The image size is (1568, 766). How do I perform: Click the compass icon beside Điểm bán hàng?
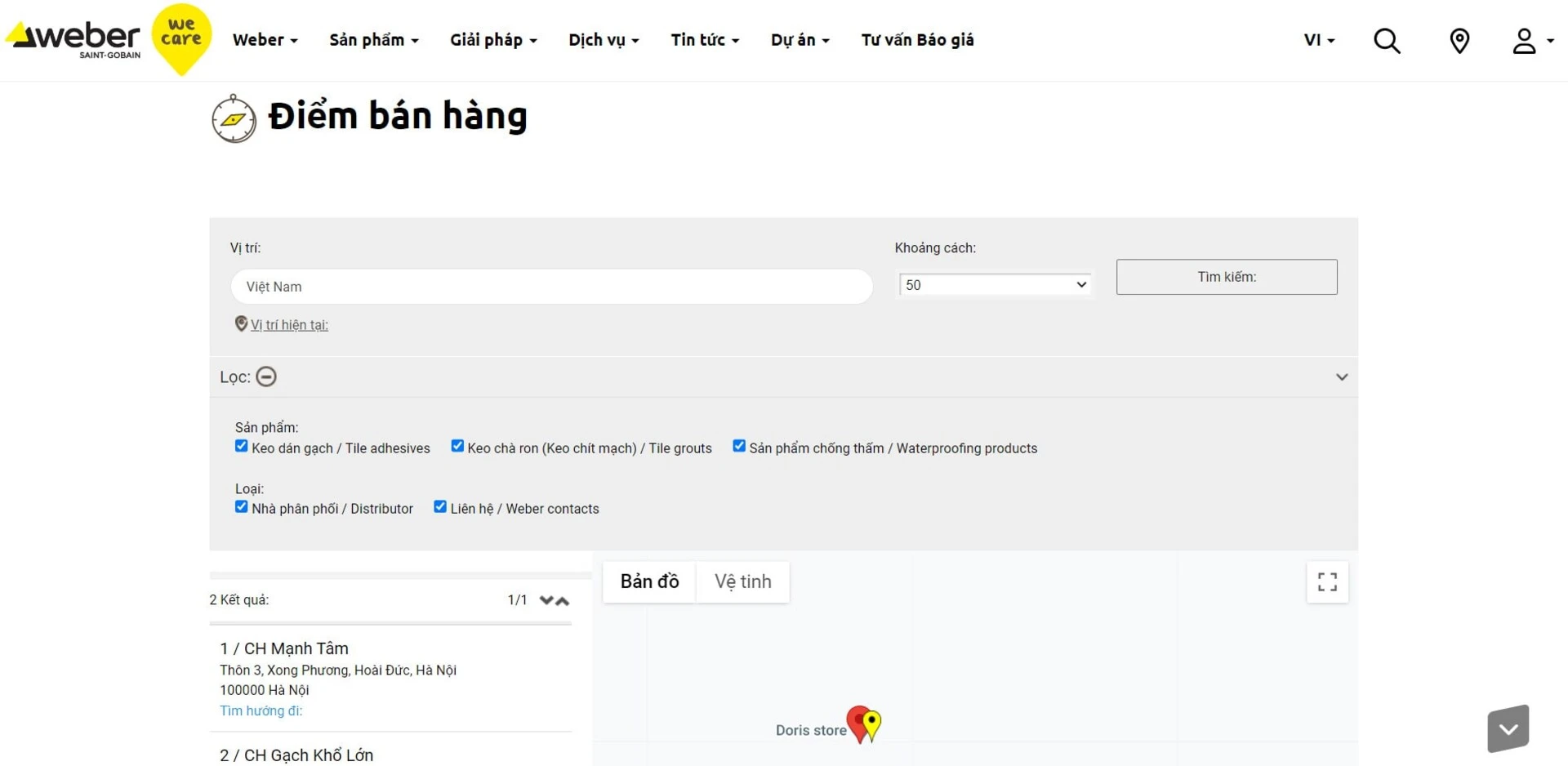234,117
